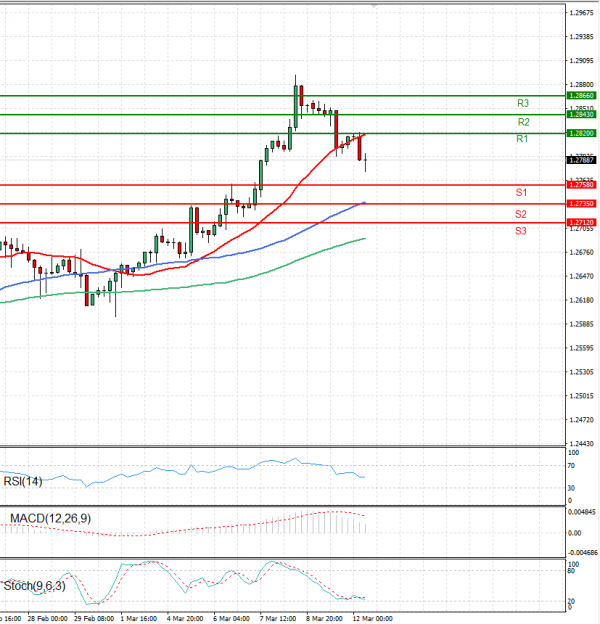Click the 7 Mar 12:00 time label

point(276,618)
